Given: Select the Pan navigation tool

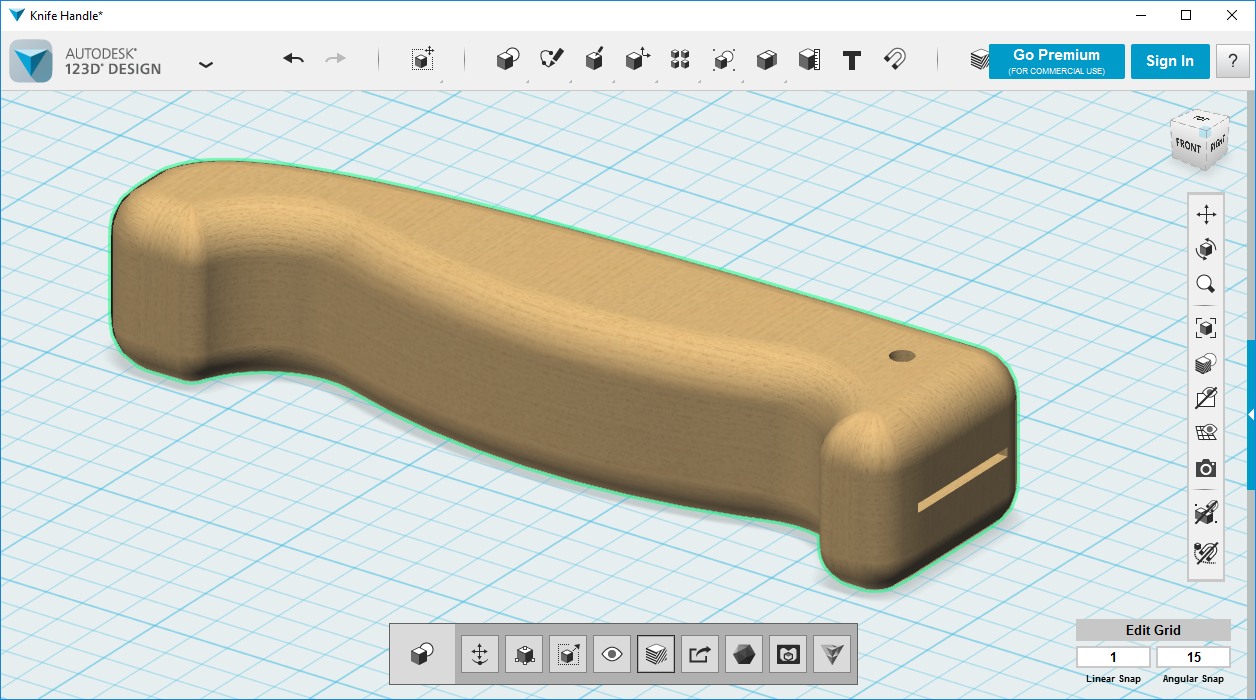Looking at the screenshot, I should pos(1206,214).
